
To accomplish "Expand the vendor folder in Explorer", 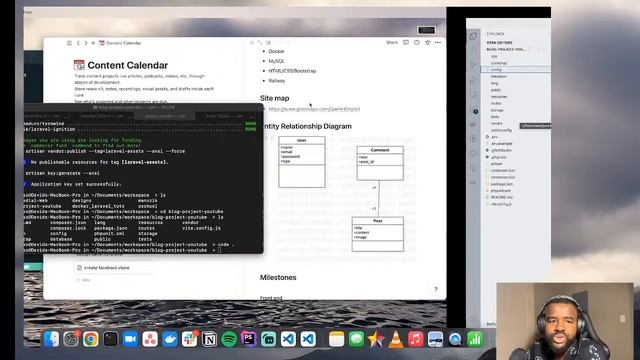I will click(x=497, y=123).
